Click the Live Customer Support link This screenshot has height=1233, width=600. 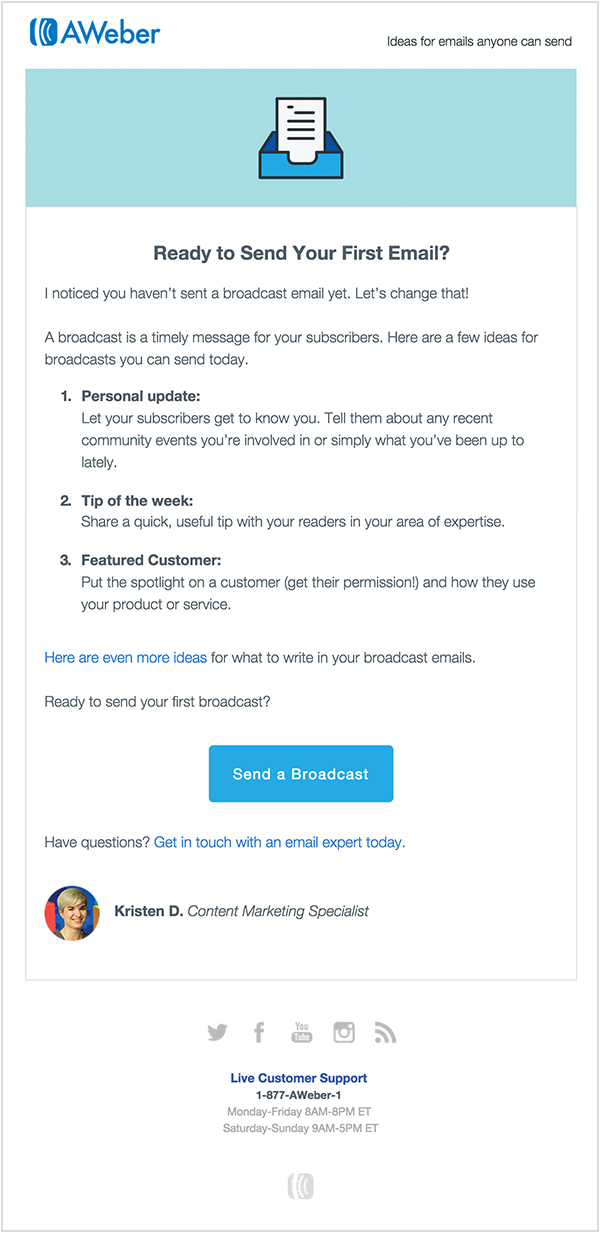click(299, 1078)
